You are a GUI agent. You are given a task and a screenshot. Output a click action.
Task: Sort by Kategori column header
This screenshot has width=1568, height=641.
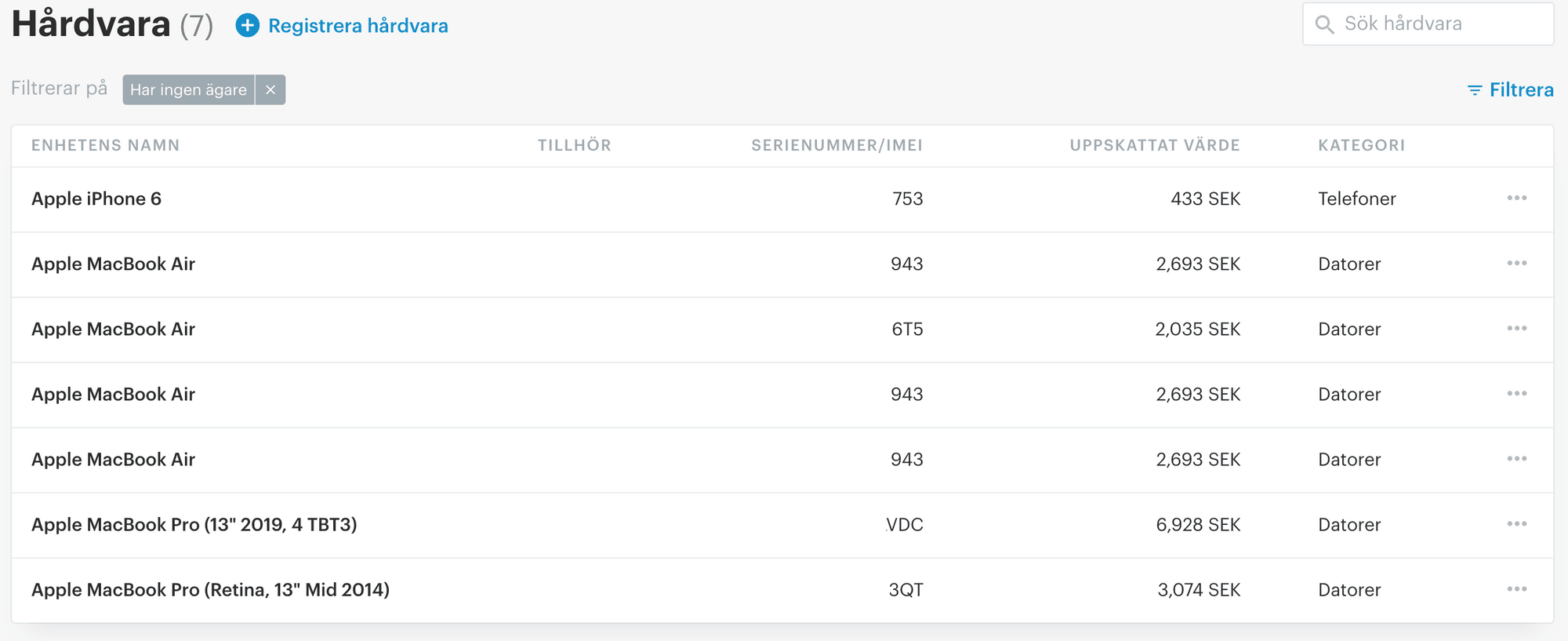click(x=1362, y=145)
